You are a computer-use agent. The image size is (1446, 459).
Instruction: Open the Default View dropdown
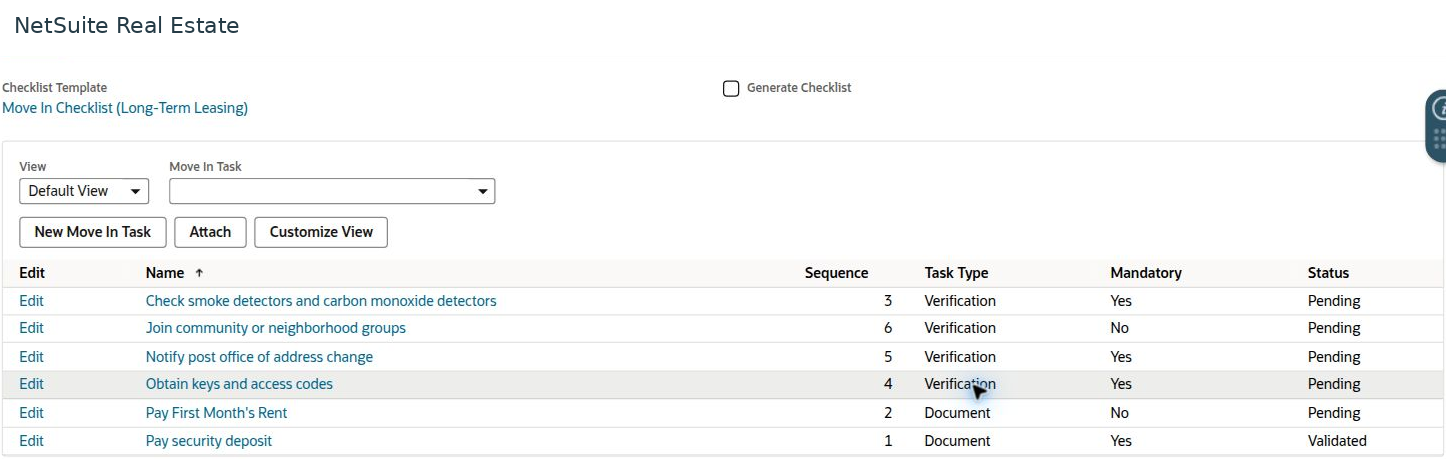point(84,191)
